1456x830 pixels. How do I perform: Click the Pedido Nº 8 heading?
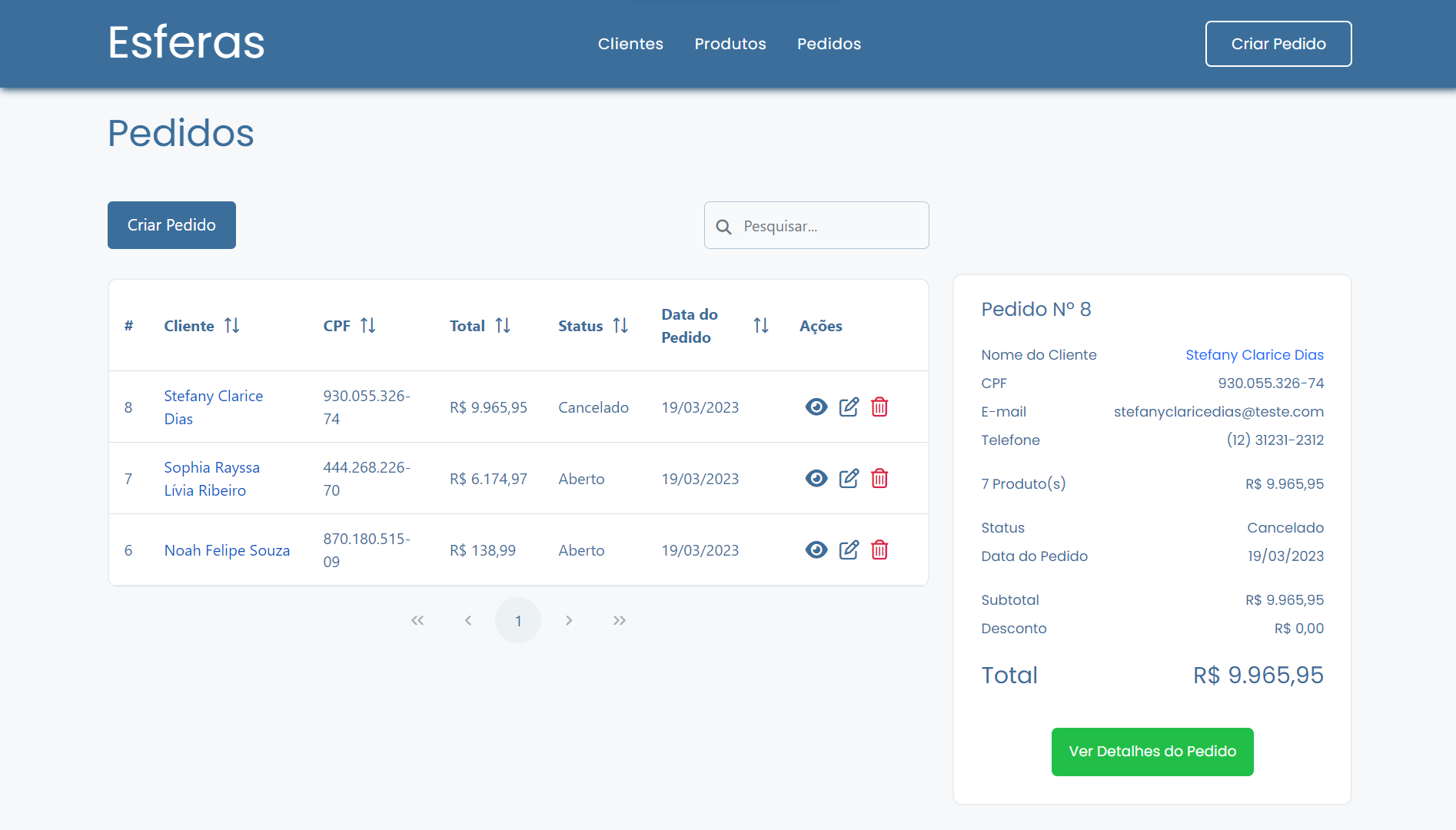click(1036, 309)
